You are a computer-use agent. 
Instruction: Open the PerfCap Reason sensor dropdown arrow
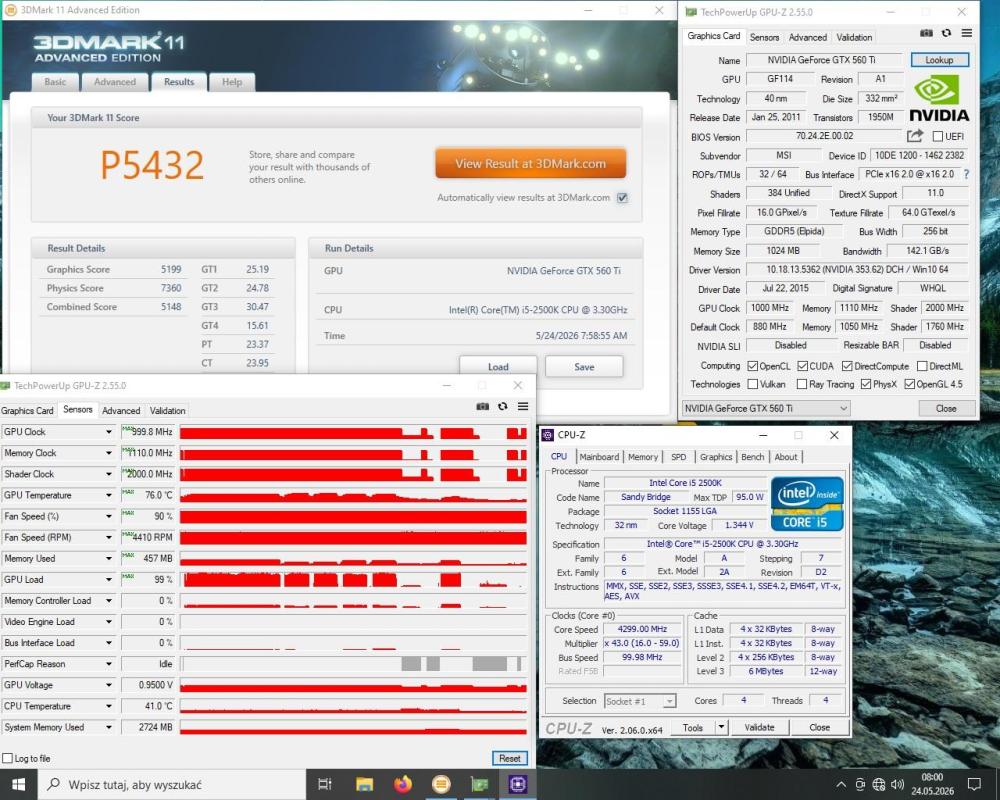(109, 664)
